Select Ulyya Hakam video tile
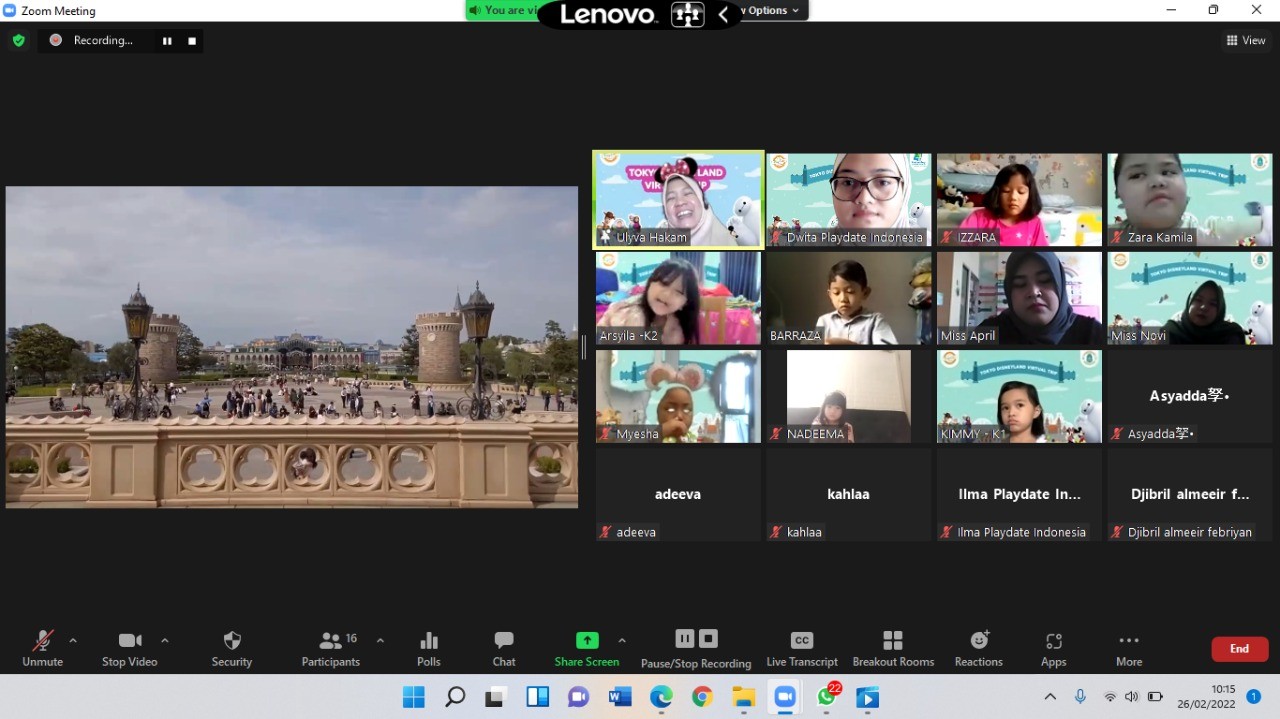 point(678,200)
